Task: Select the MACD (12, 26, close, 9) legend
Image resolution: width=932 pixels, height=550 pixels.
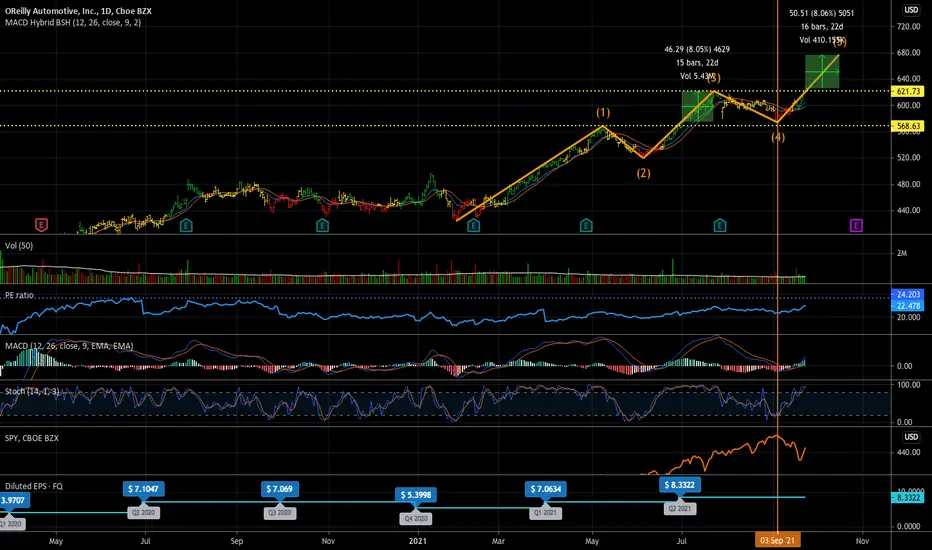Action: [x=69, y=345]
